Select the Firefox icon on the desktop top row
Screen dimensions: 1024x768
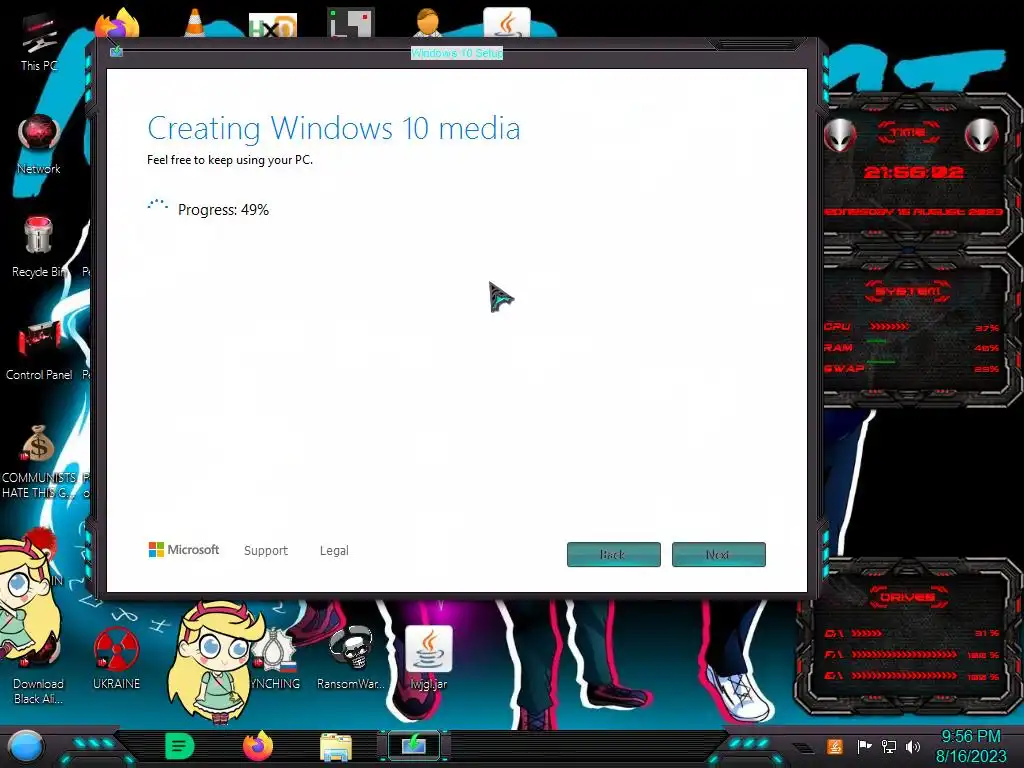point(116,24)
